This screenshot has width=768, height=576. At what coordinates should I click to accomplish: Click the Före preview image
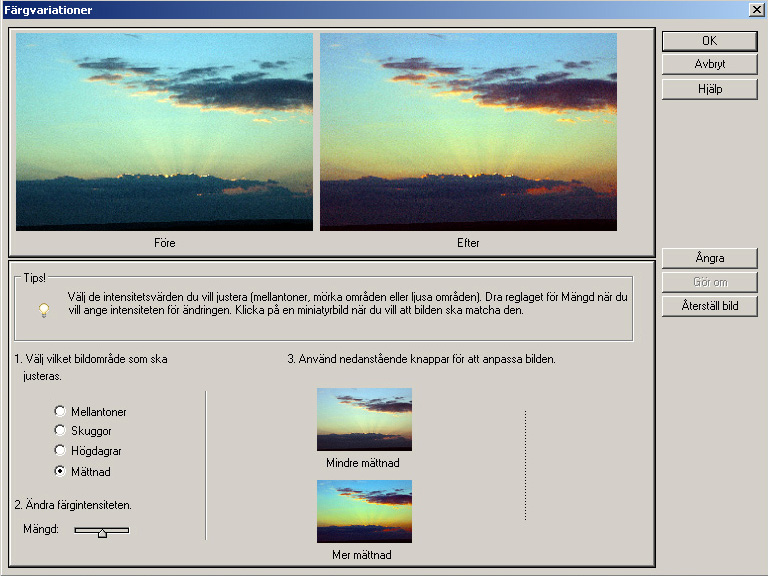pyautogui.click(x=164, y=132)
